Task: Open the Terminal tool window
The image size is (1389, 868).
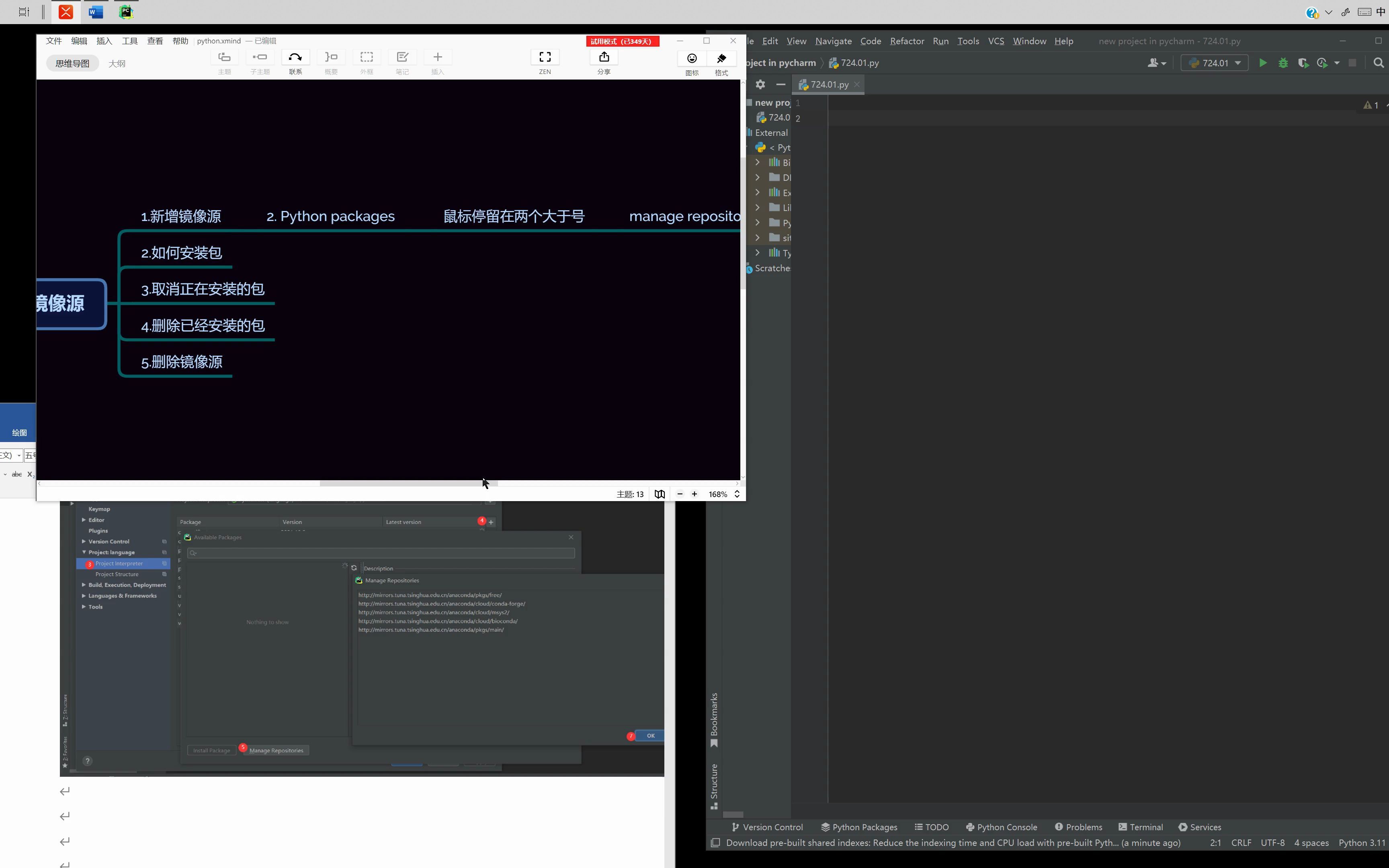Action: 1141,827
